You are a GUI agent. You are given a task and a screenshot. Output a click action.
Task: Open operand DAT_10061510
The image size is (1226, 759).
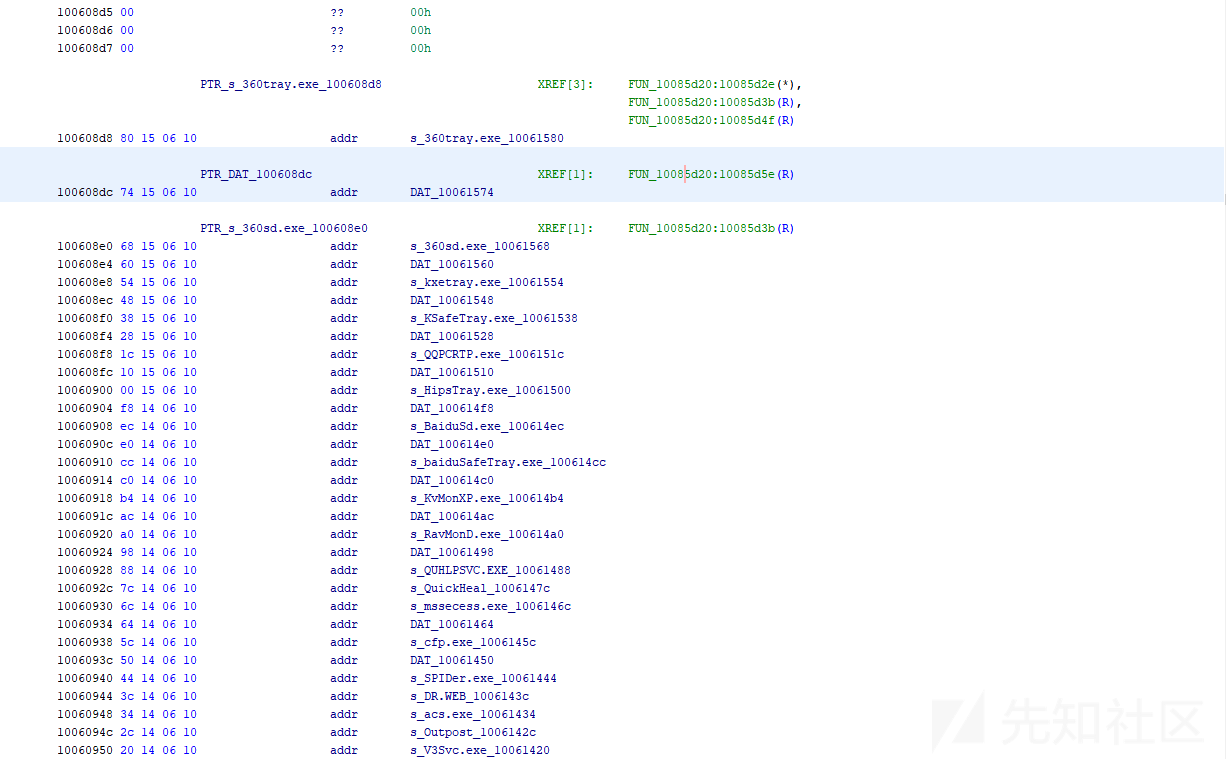[x=452, y=372]
